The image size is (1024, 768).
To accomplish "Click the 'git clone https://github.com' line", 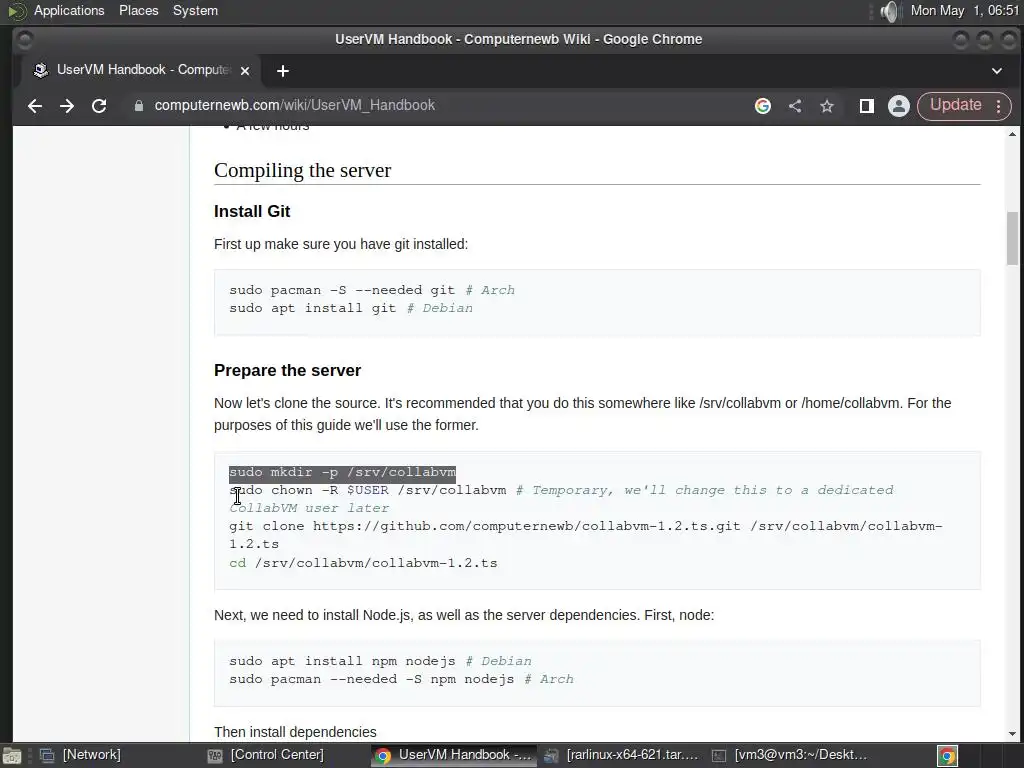I will coord(586,535).
